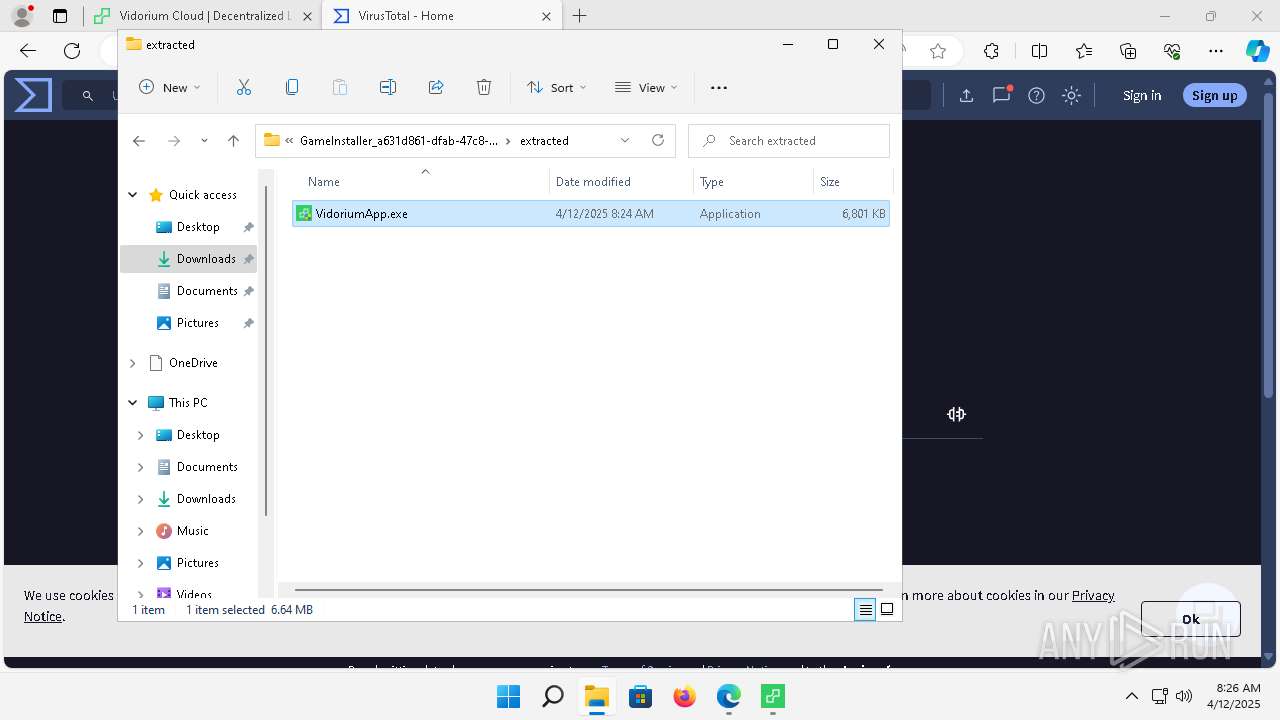Reload the page in Edge

pyautogui.click(x=72, y=51)
